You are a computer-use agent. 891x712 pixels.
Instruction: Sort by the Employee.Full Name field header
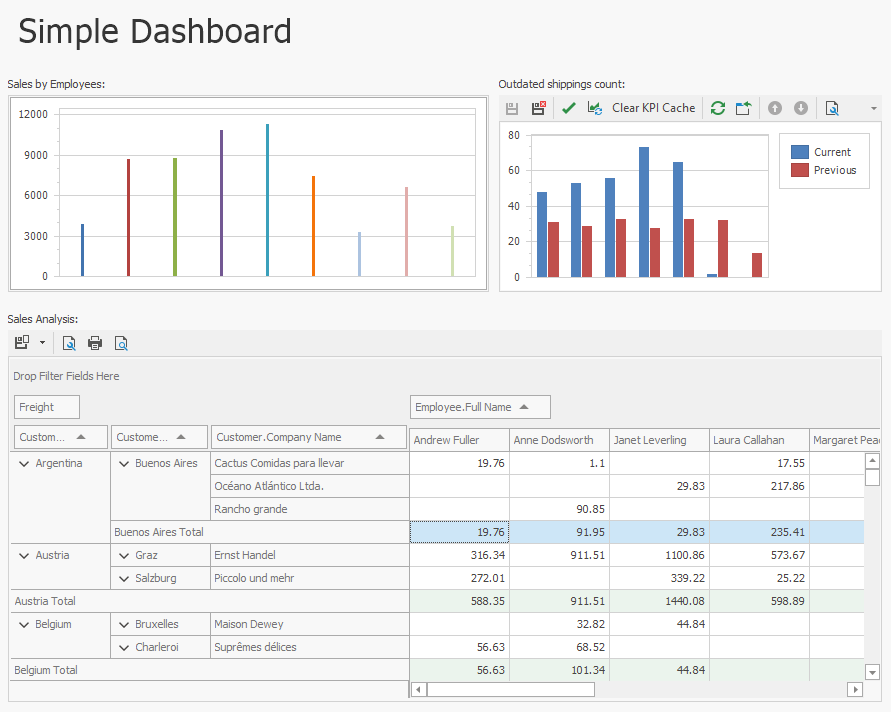pos(480,407)
